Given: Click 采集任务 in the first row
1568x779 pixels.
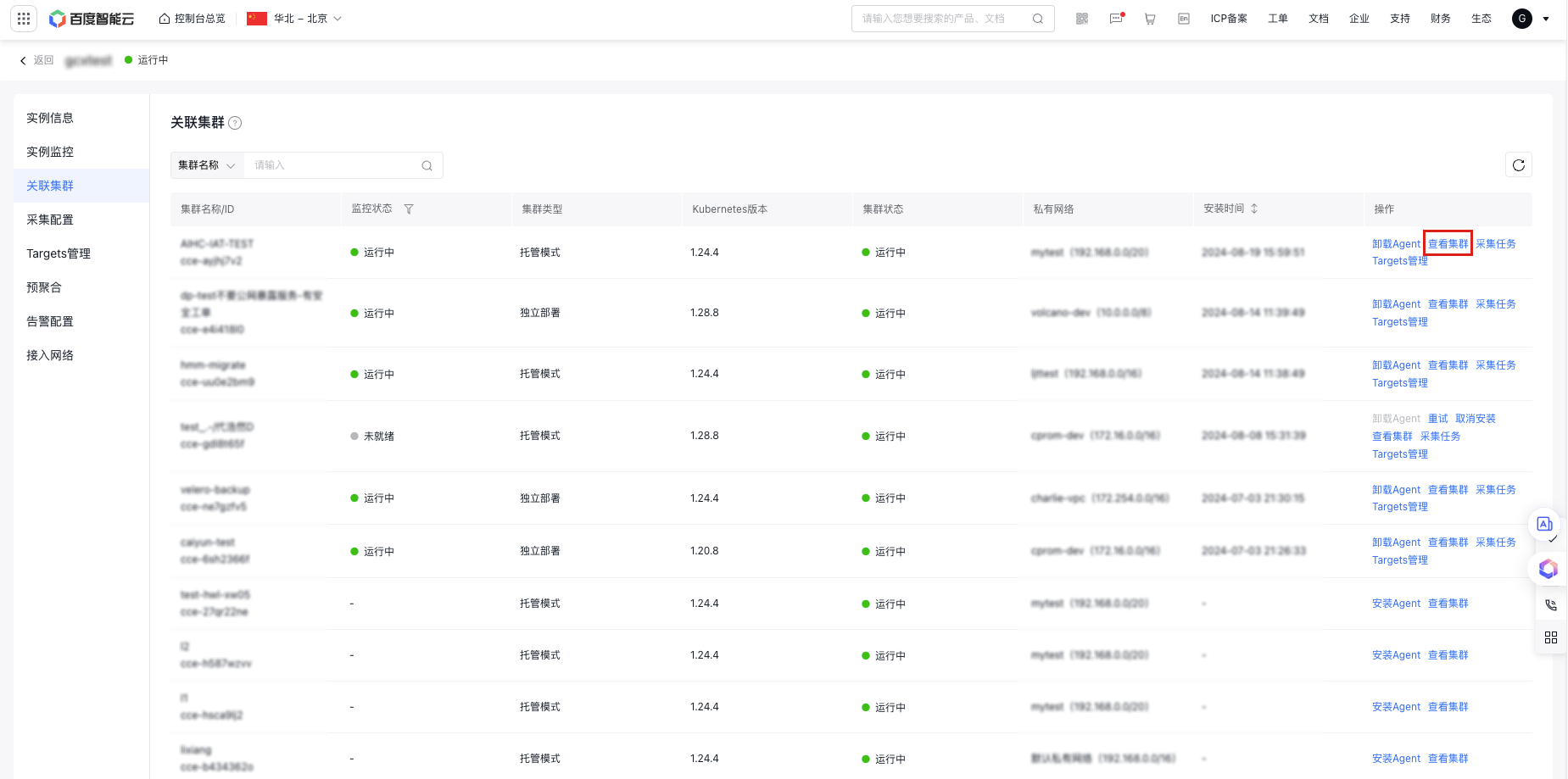Looking at the screenshot, I should (x=1495, y=244).
